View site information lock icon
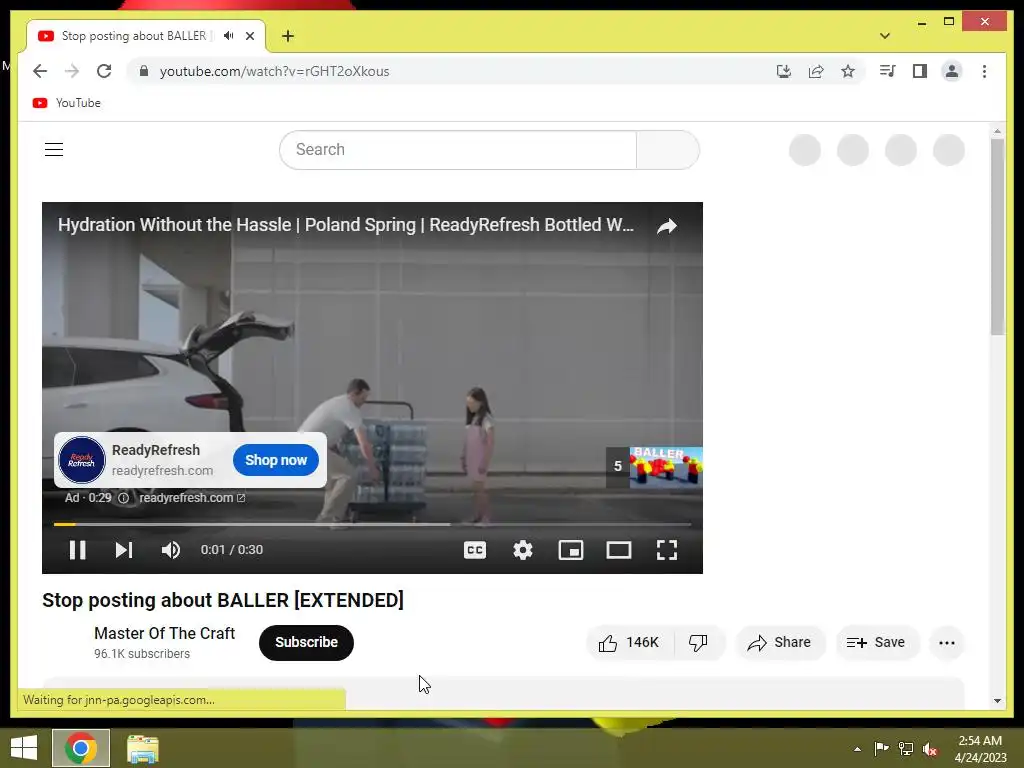The width and height of the screenshot is (1024, 768). tap(144, 71)
